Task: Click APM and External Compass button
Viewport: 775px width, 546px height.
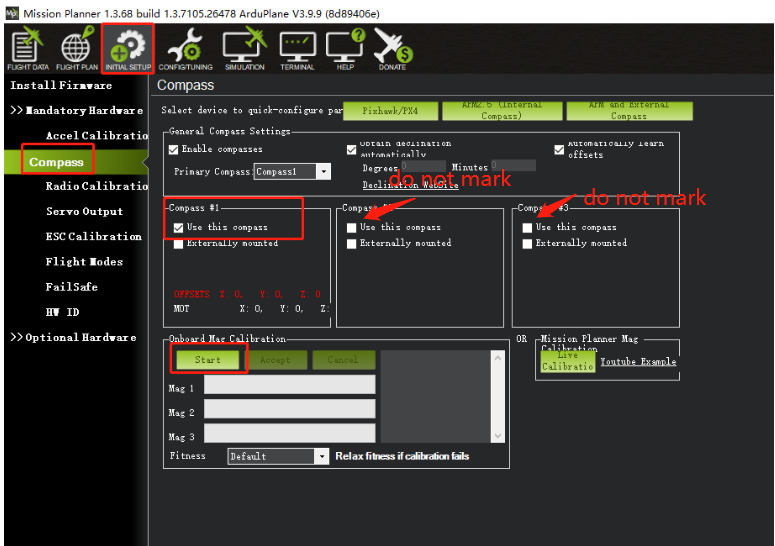Action: (629, 111)
